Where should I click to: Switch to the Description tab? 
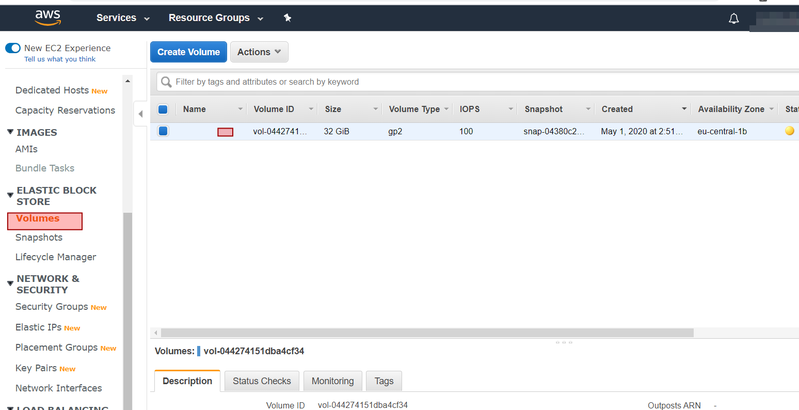tap(187, 381)
